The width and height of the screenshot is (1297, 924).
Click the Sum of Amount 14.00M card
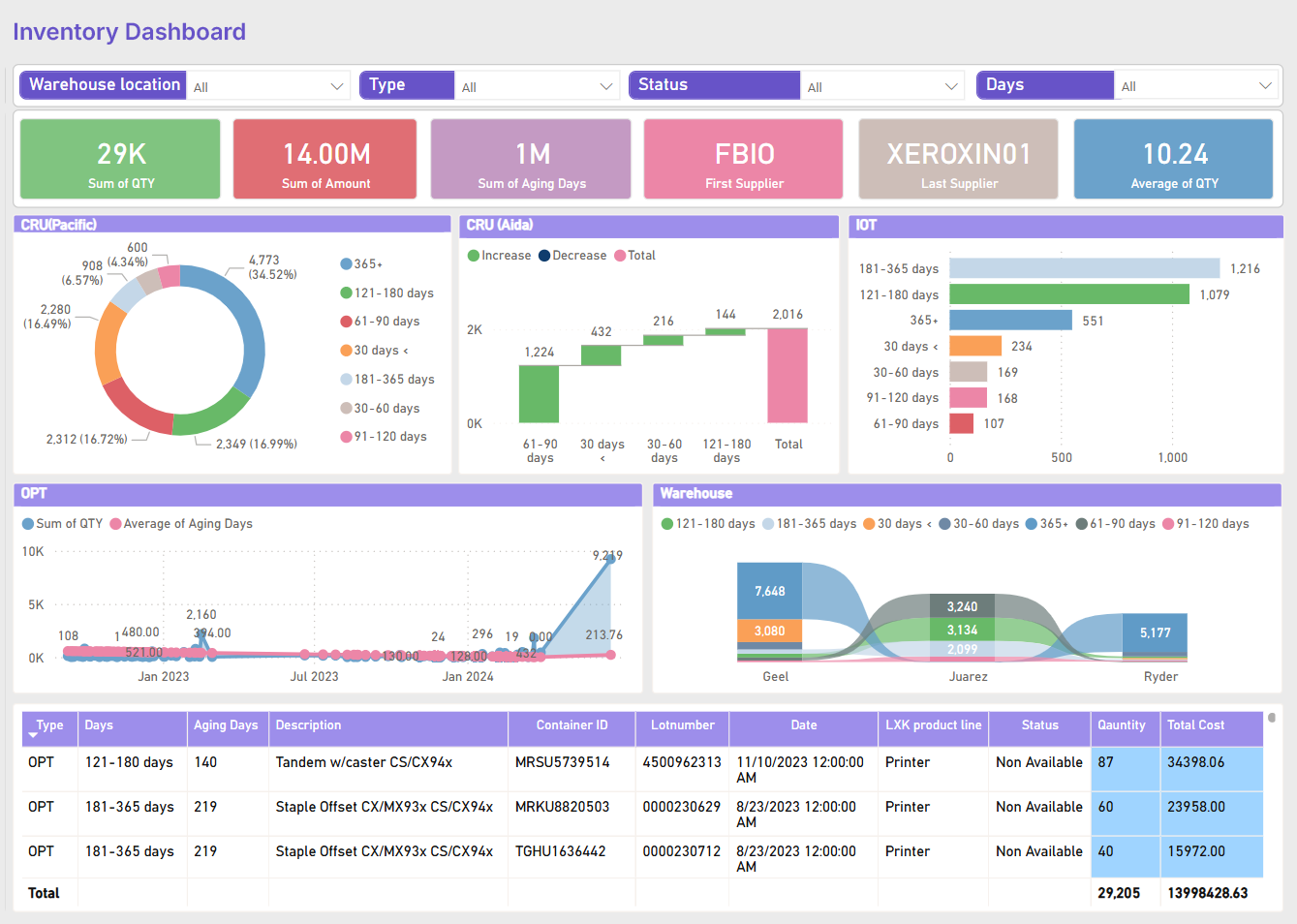coord(325,160)
